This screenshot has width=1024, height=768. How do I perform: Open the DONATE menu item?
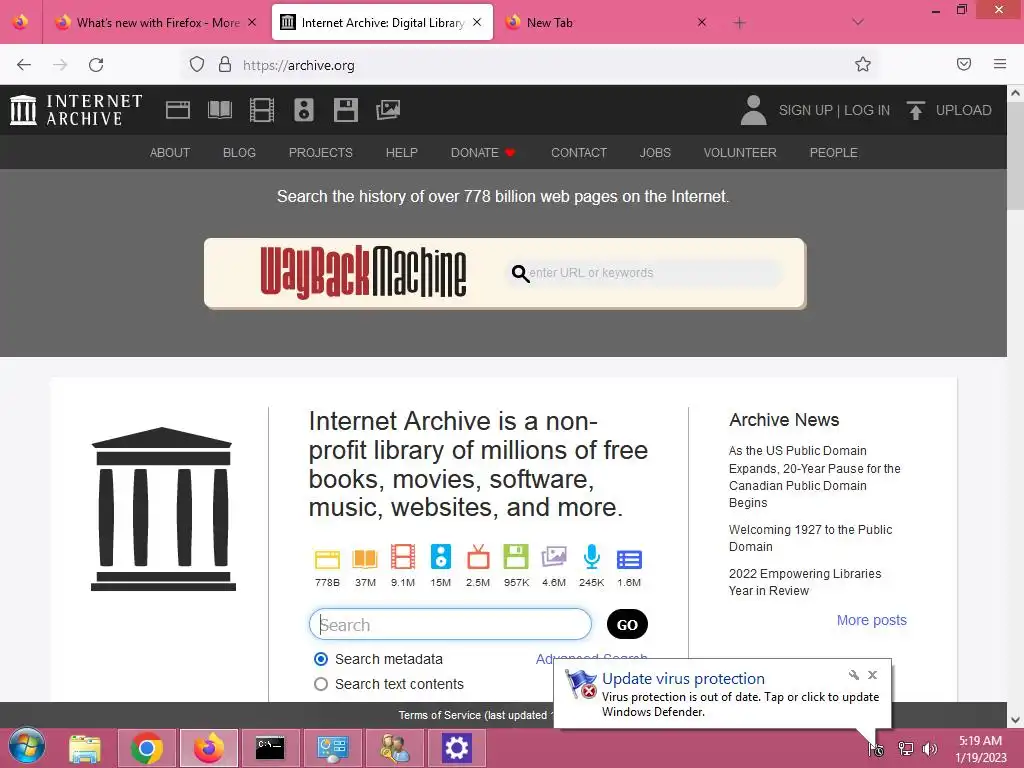(x=483, y=152)
